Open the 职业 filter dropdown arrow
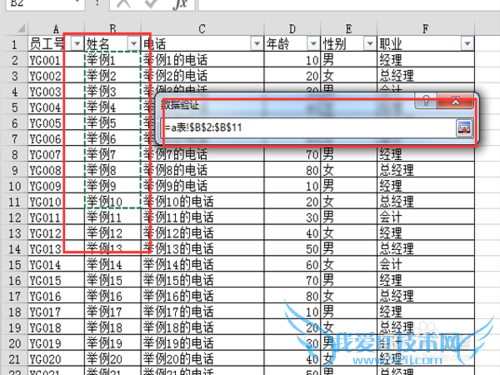The image size is (500, 375). pyautogui.click(x=467, y=44)
